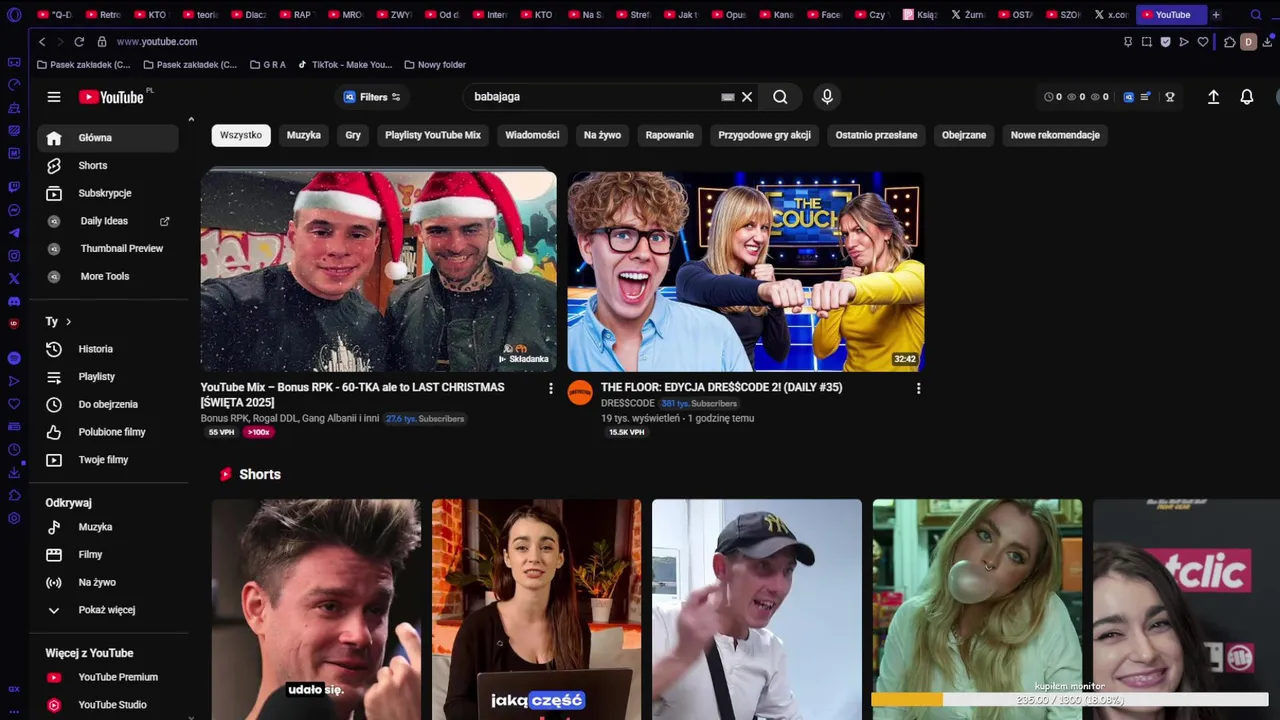The image size is (1280, 720).
Task: Open 'Historia' in sidebar
Action: click(108, 349)
